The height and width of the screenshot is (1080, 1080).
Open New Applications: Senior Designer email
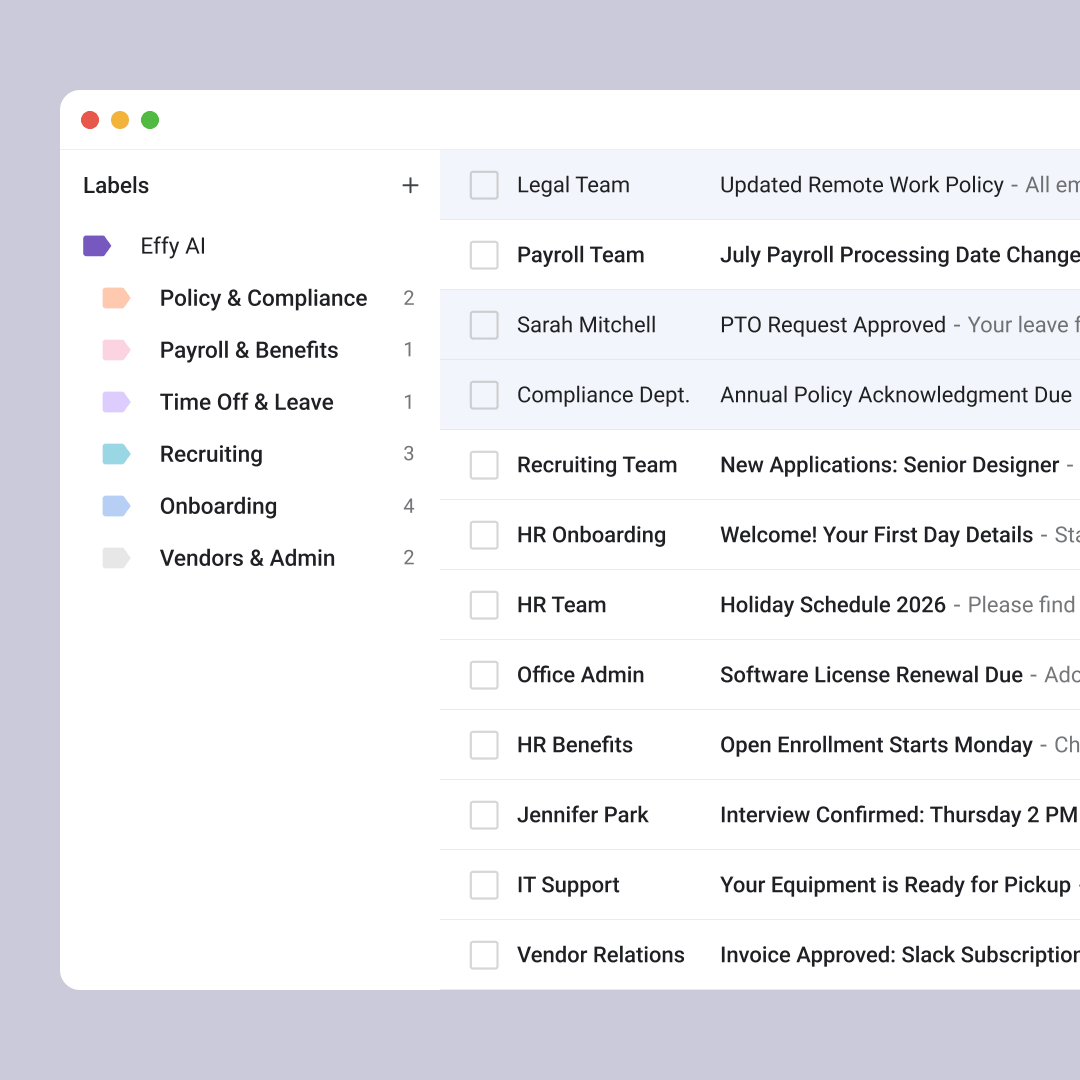tap(889, 465)
